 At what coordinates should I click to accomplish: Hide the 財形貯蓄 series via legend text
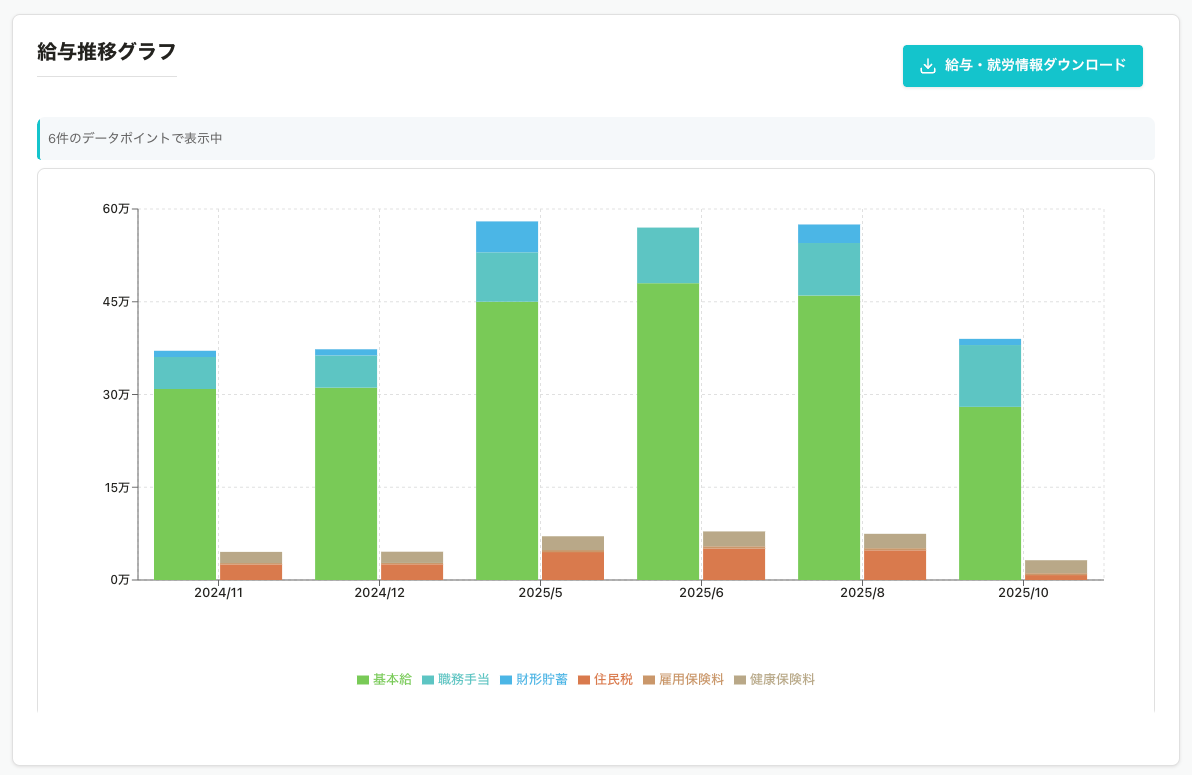pos(542,680)
